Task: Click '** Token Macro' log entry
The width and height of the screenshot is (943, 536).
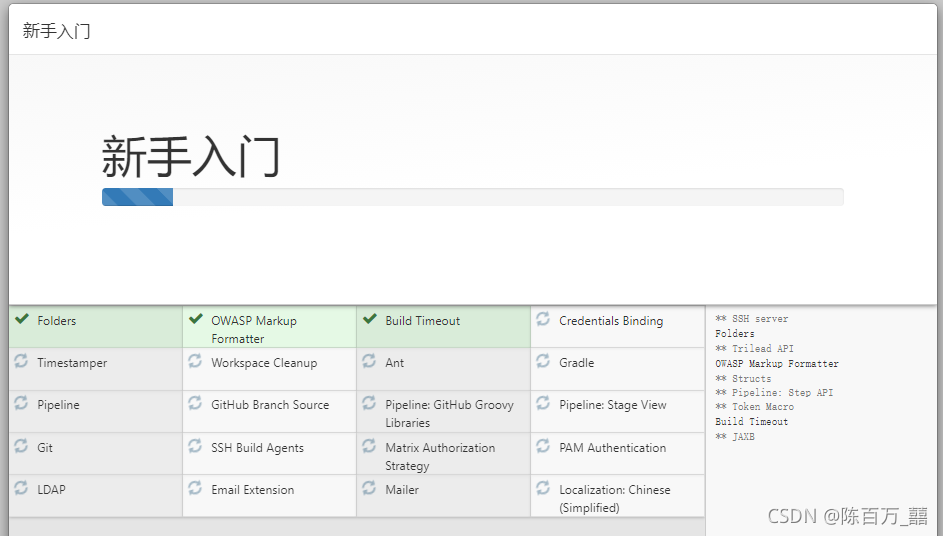Action: click(754, 407)
